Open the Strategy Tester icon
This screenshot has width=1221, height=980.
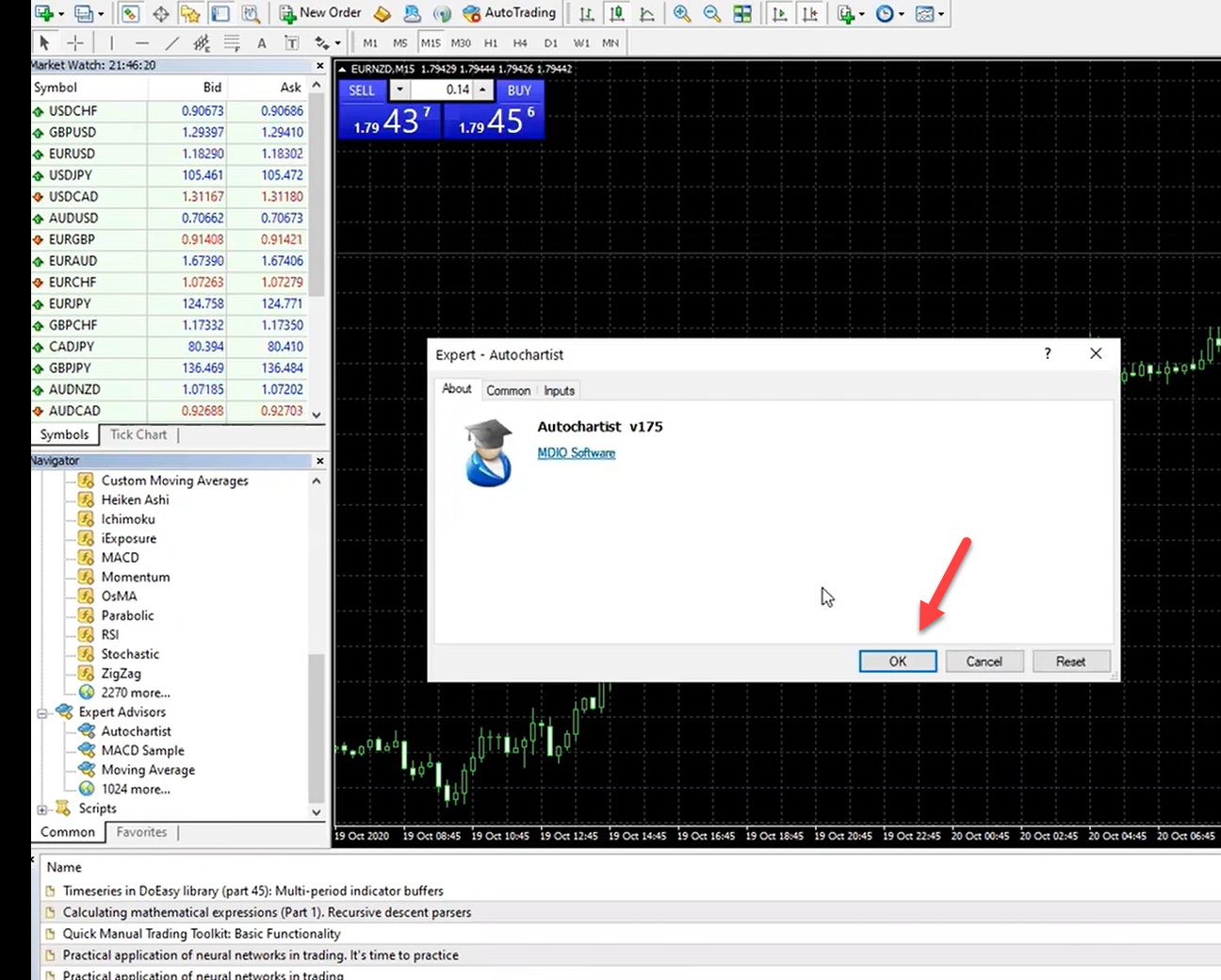(251, 13)
